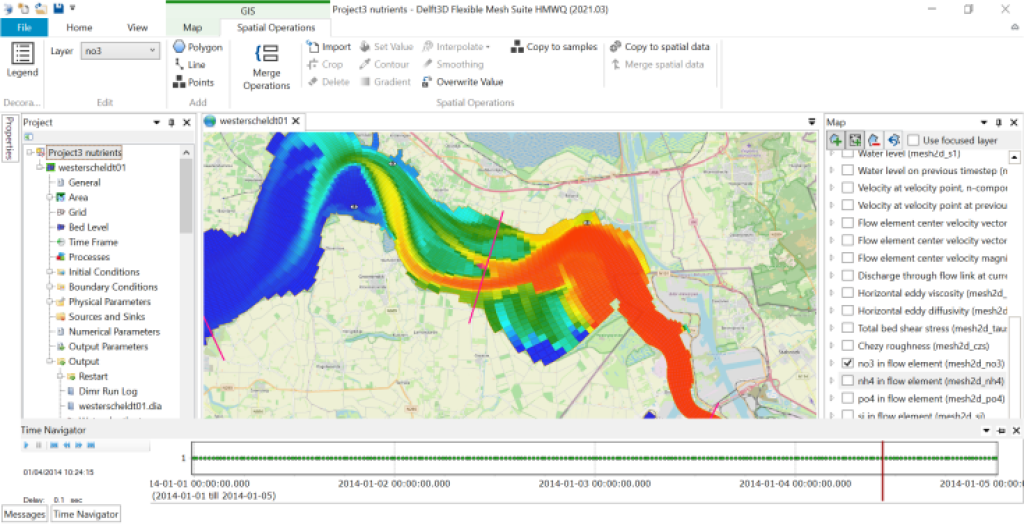The width and height of the screenshot is (1024, 525).
Task: Open the Layer dropdown showing no3
Action: point(120,50)
